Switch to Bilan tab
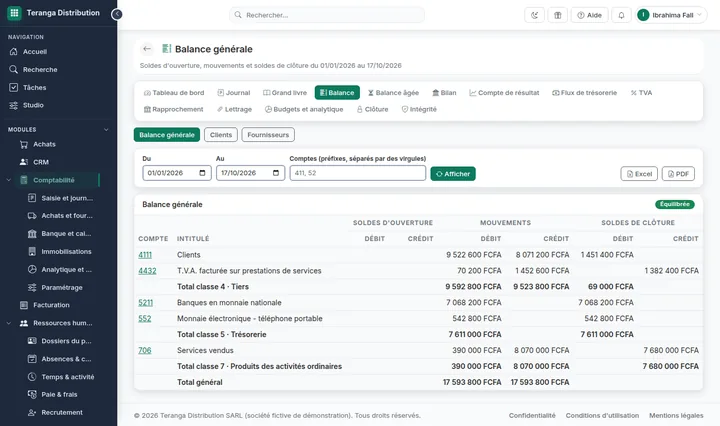Screen dimensions: 720x426 point(444,93)
